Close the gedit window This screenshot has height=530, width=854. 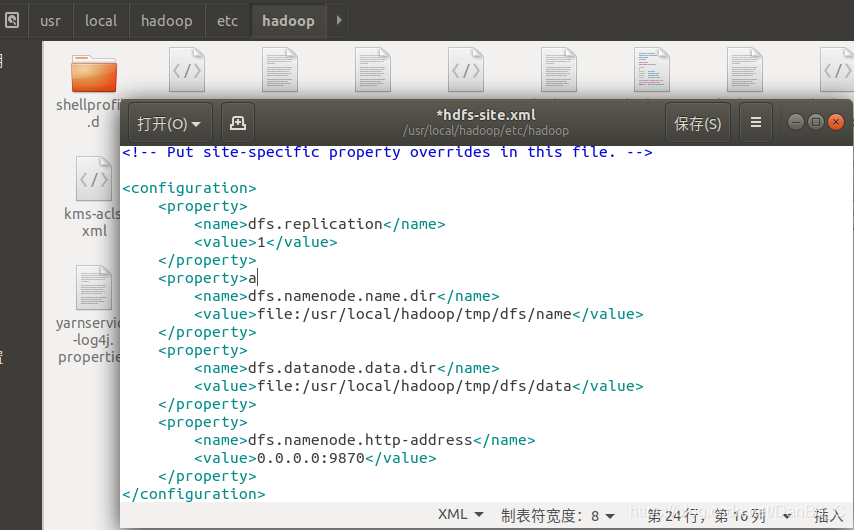pyautogui.click(x=835, y=122)
